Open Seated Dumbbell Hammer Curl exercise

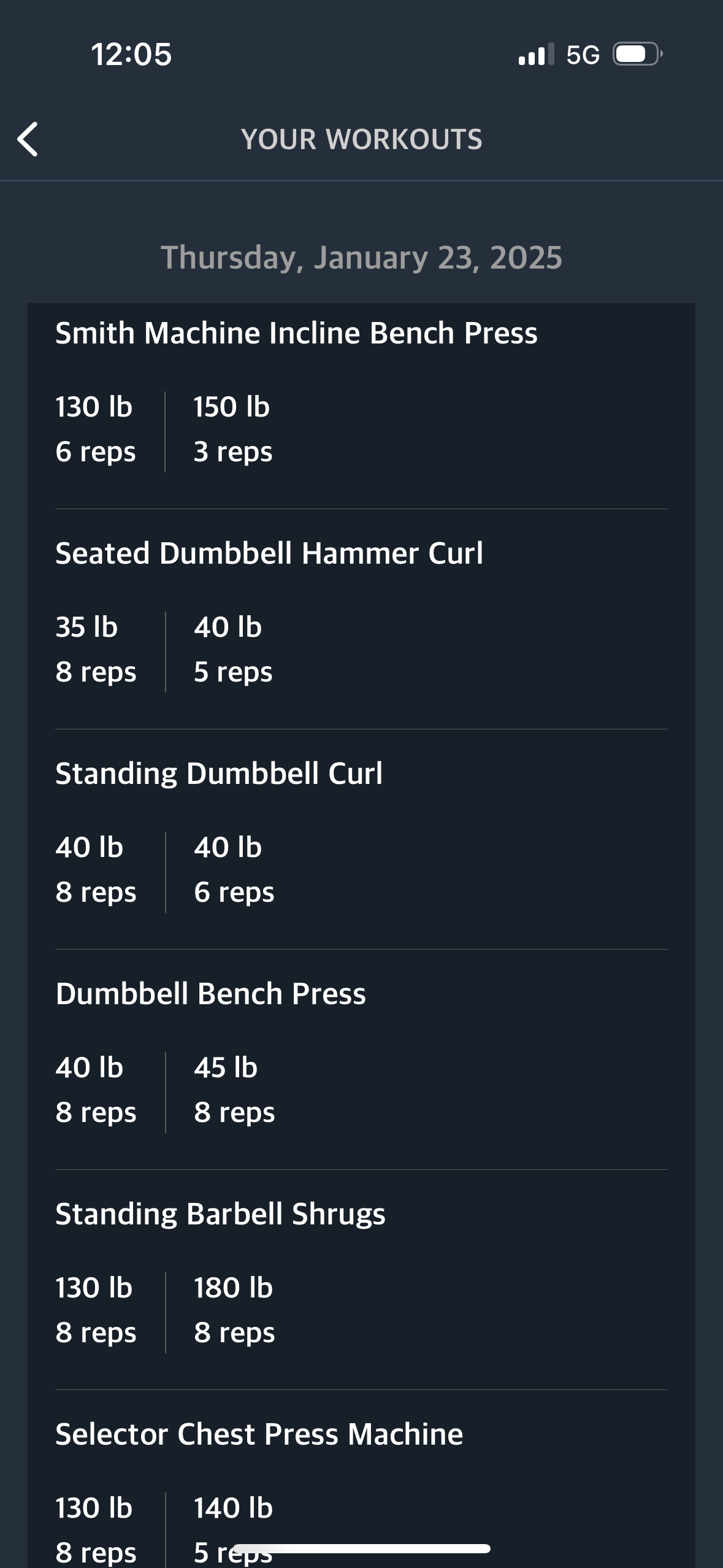coord(269,553)
